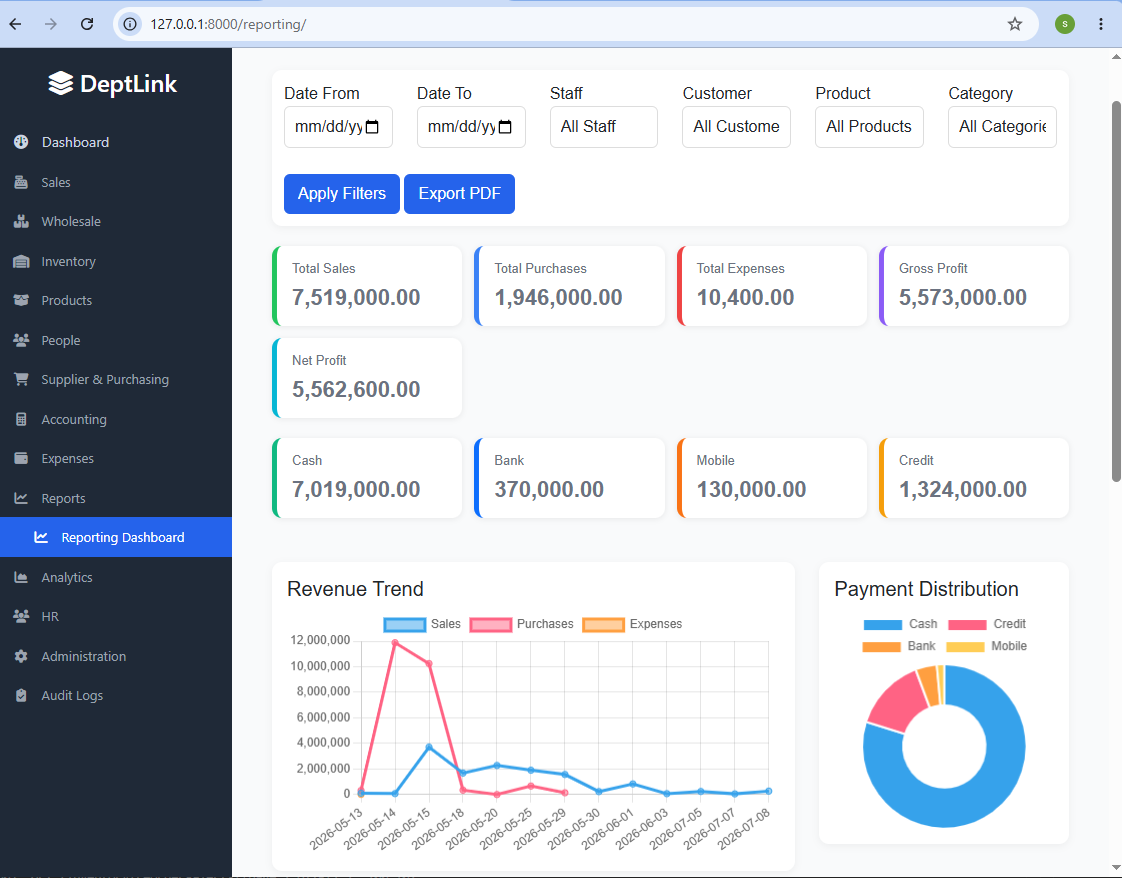Viewport: 1122px width, 878px height.
Task: Click the Sales cash register icon
Action: click(x=21, y=182)
